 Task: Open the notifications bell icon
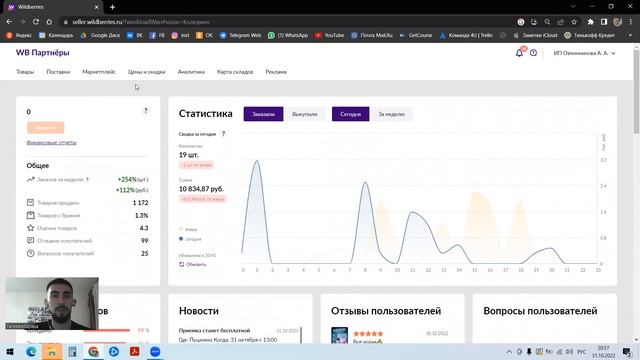click(519, 53)
